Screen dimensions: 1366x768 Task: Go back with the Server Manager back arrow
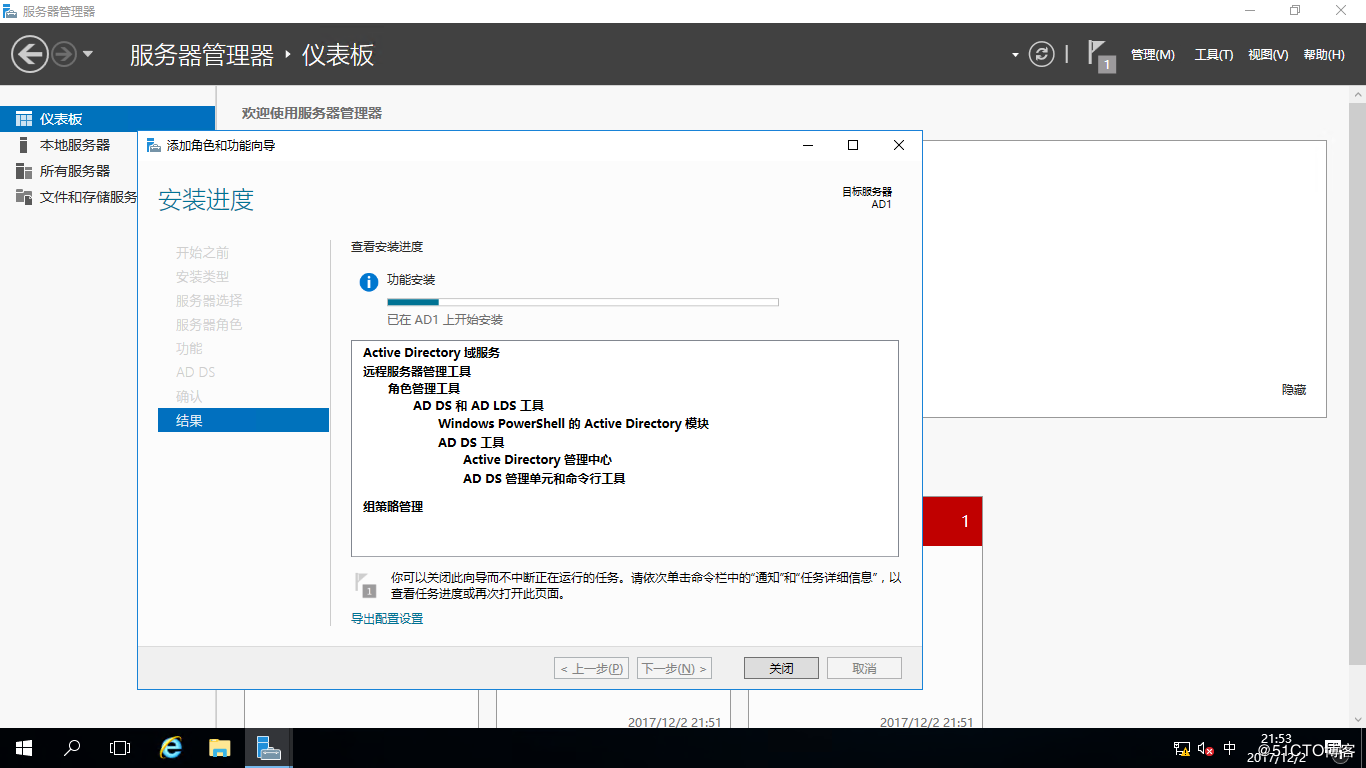click(x=30, y=53)
